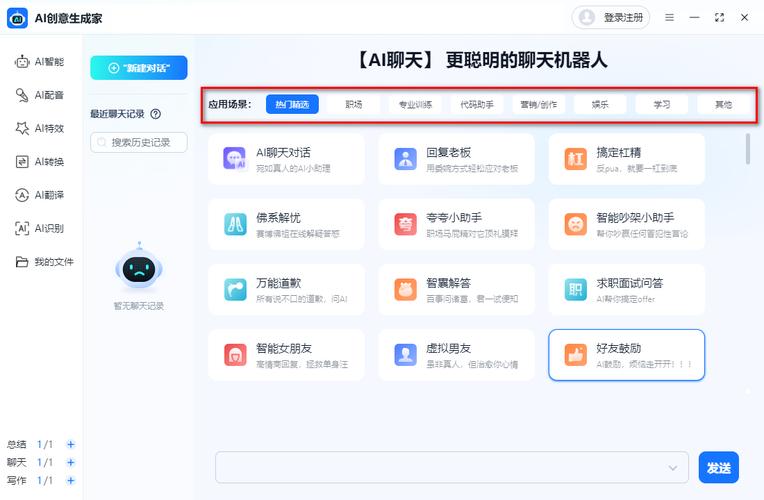Select the 娱乐 scene tab
Viewport: 764px width, 500px height.
[600, 104]
